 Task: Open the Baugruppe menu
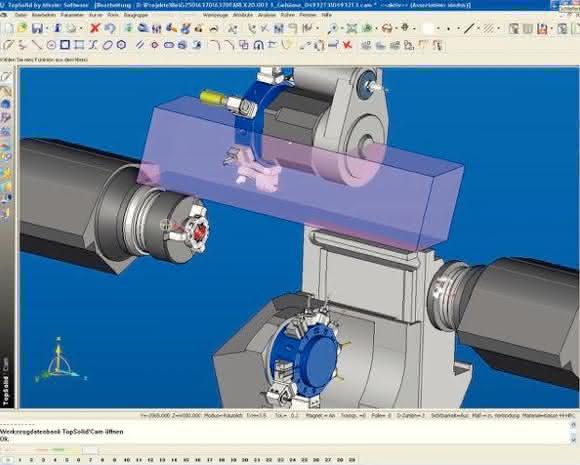pos(136,15)
